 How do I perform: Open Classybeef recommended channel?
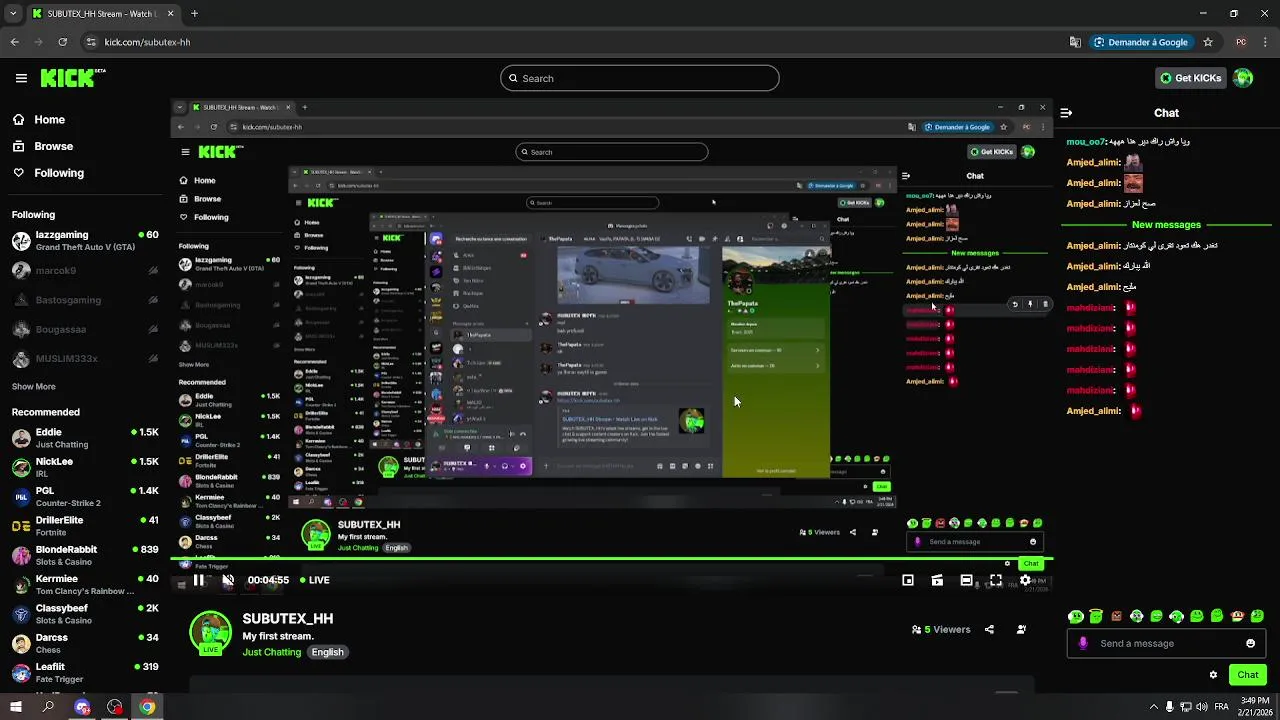(85, 614)
